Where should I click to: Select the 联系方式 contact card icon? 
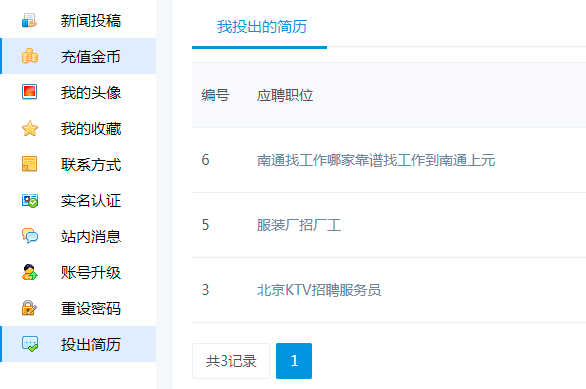point(30,164)
